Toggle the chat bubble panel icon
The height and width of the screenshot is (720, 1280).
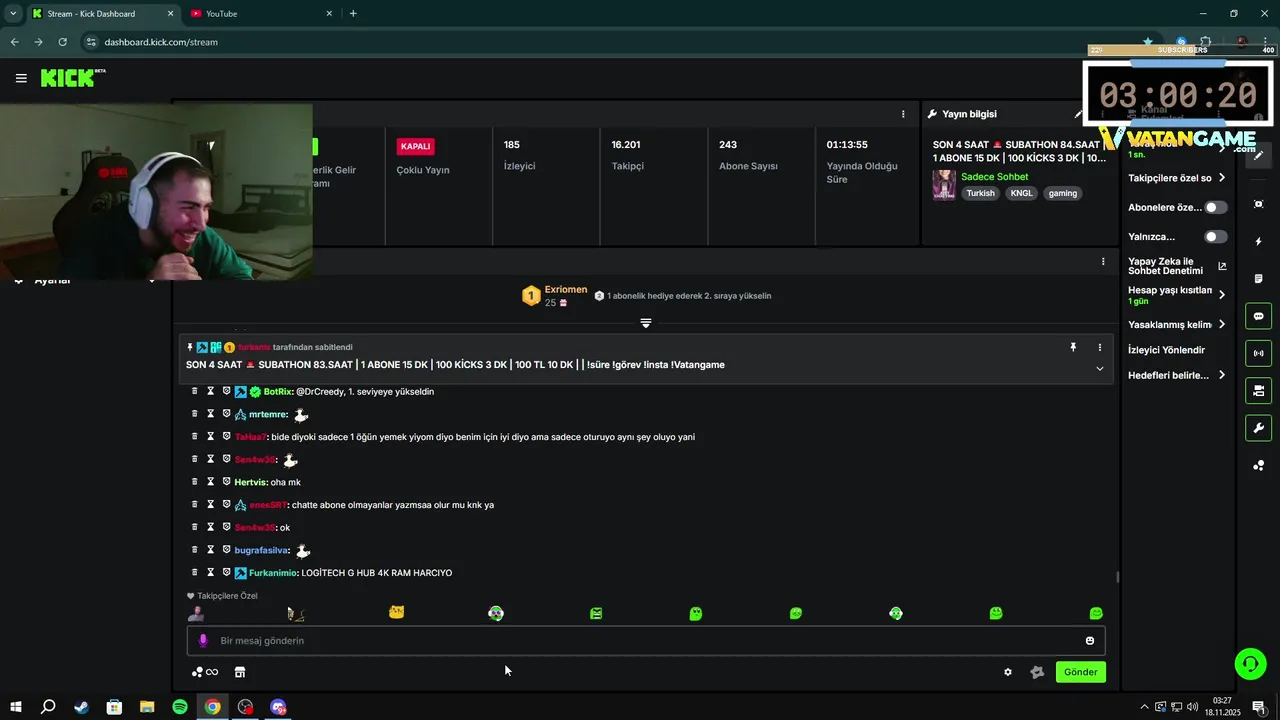pos(1258,316)
